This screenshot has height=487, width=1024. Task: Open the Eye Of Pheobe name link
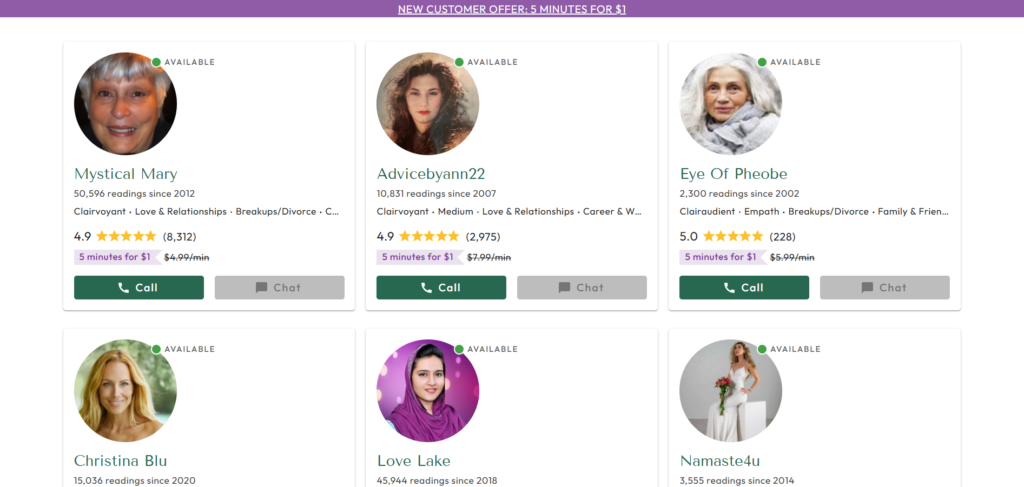pyautogui.click(x=733, y=174)
